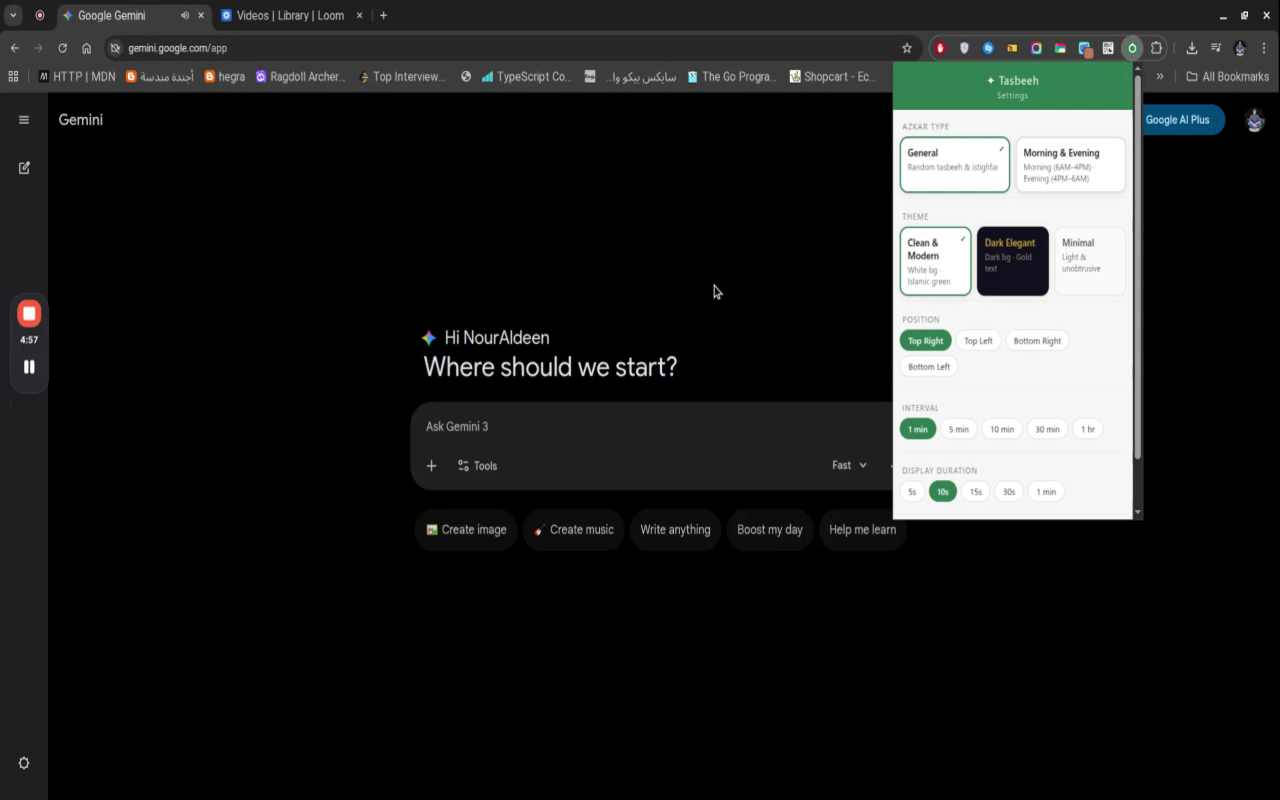Set position to Top Right
Image resolution: width=1280 pixels, height=800 pixels.
click(926, 341)
